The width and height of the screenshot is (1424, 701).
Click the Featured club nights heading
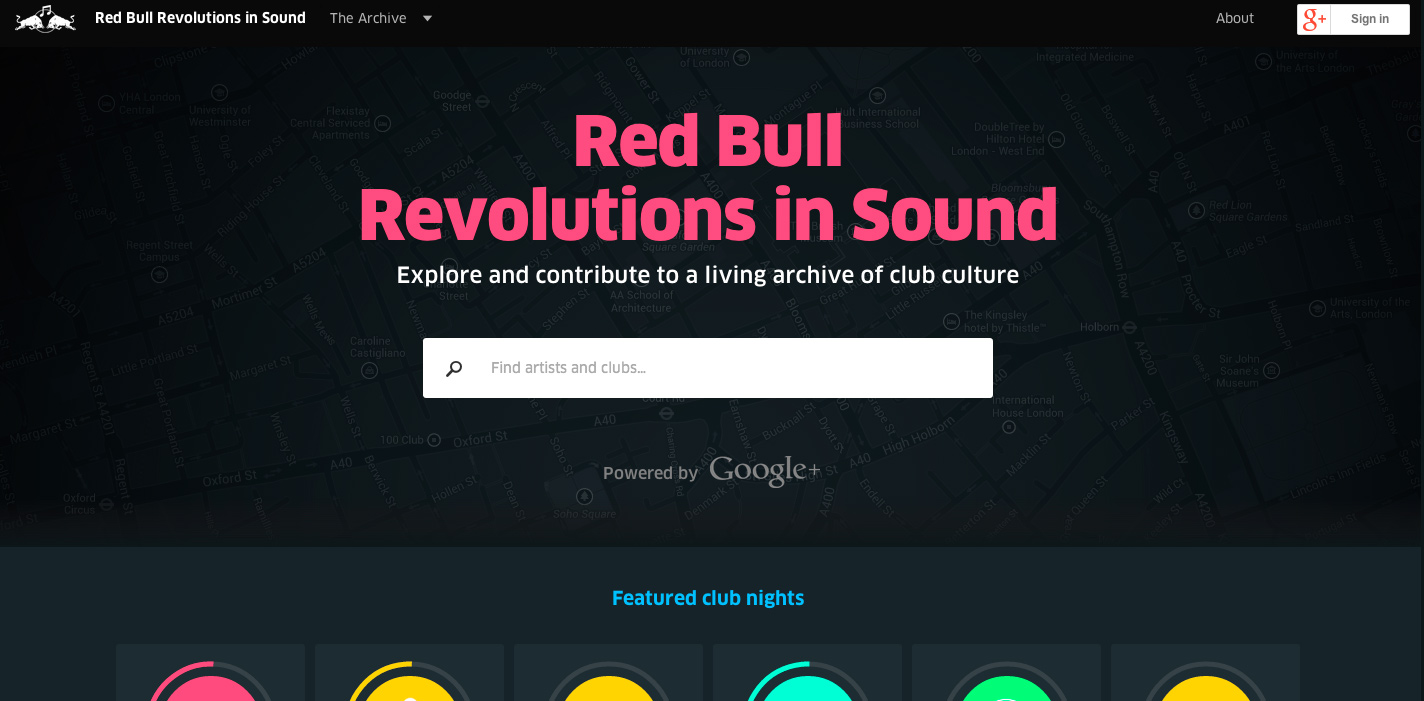click(x=708, y=598)
